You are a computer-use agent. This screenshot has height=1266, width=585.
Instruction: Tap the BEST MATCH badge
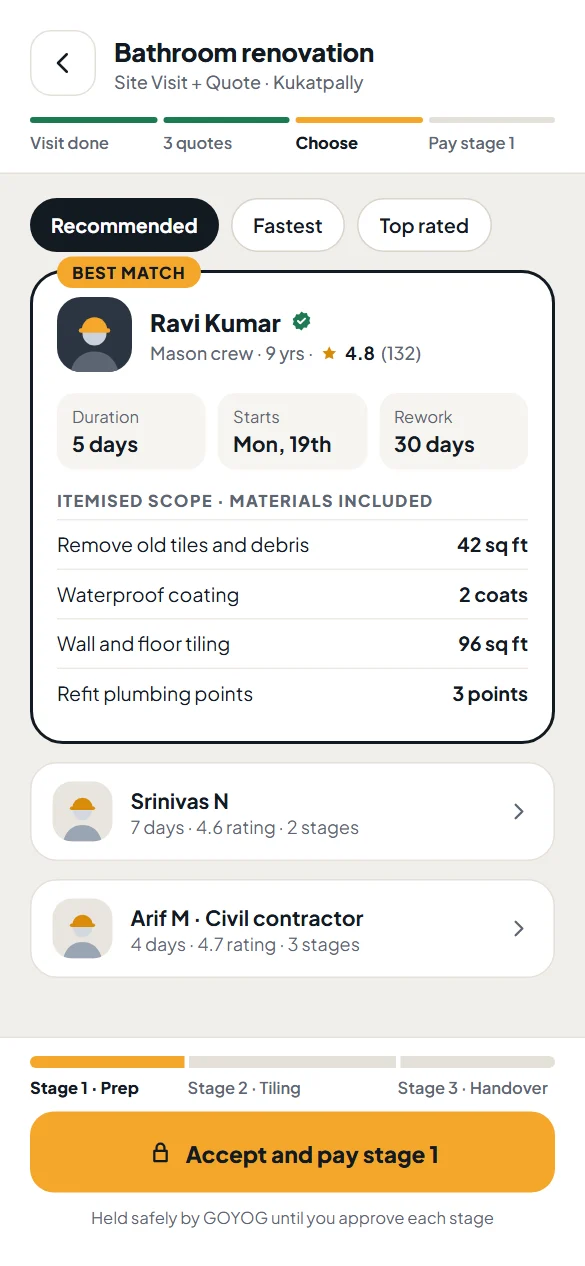129,273
